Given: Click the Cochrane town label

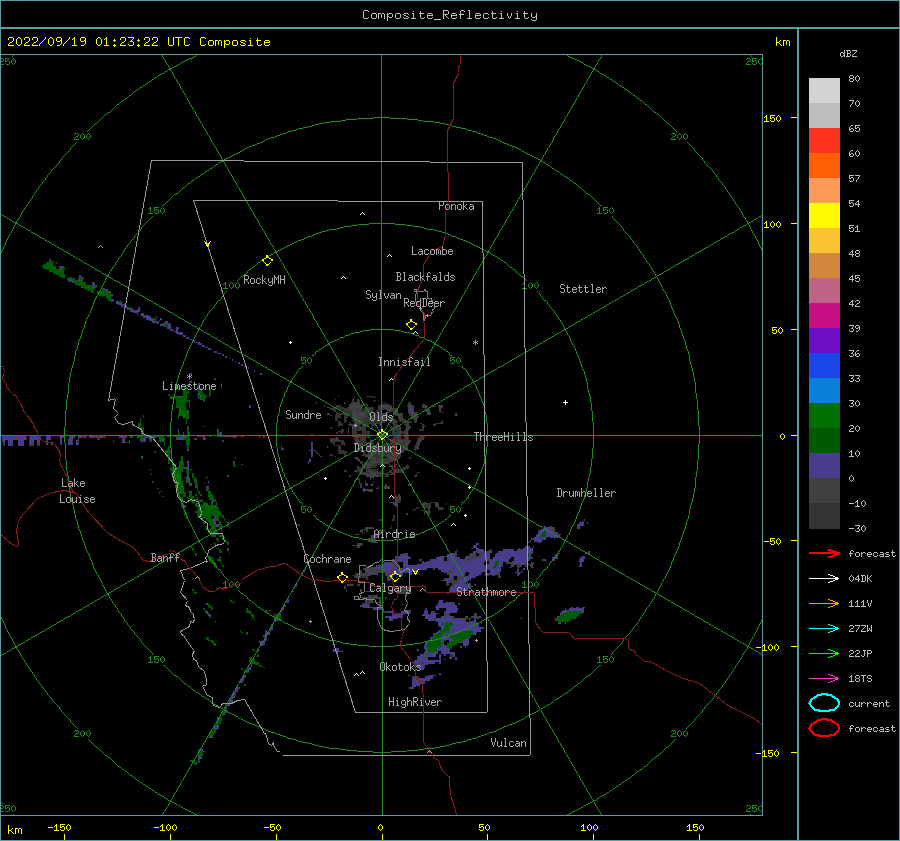Looking at the screenshot, I should 327,559.
